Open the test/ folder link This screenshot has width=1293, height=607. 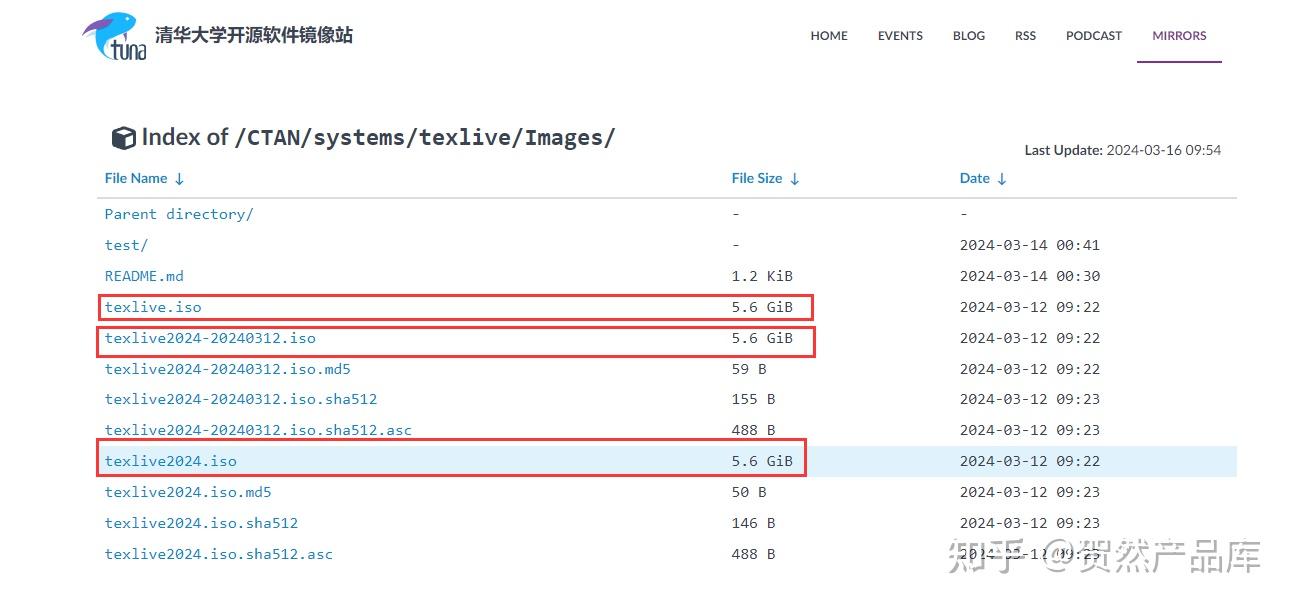(126, 245)
